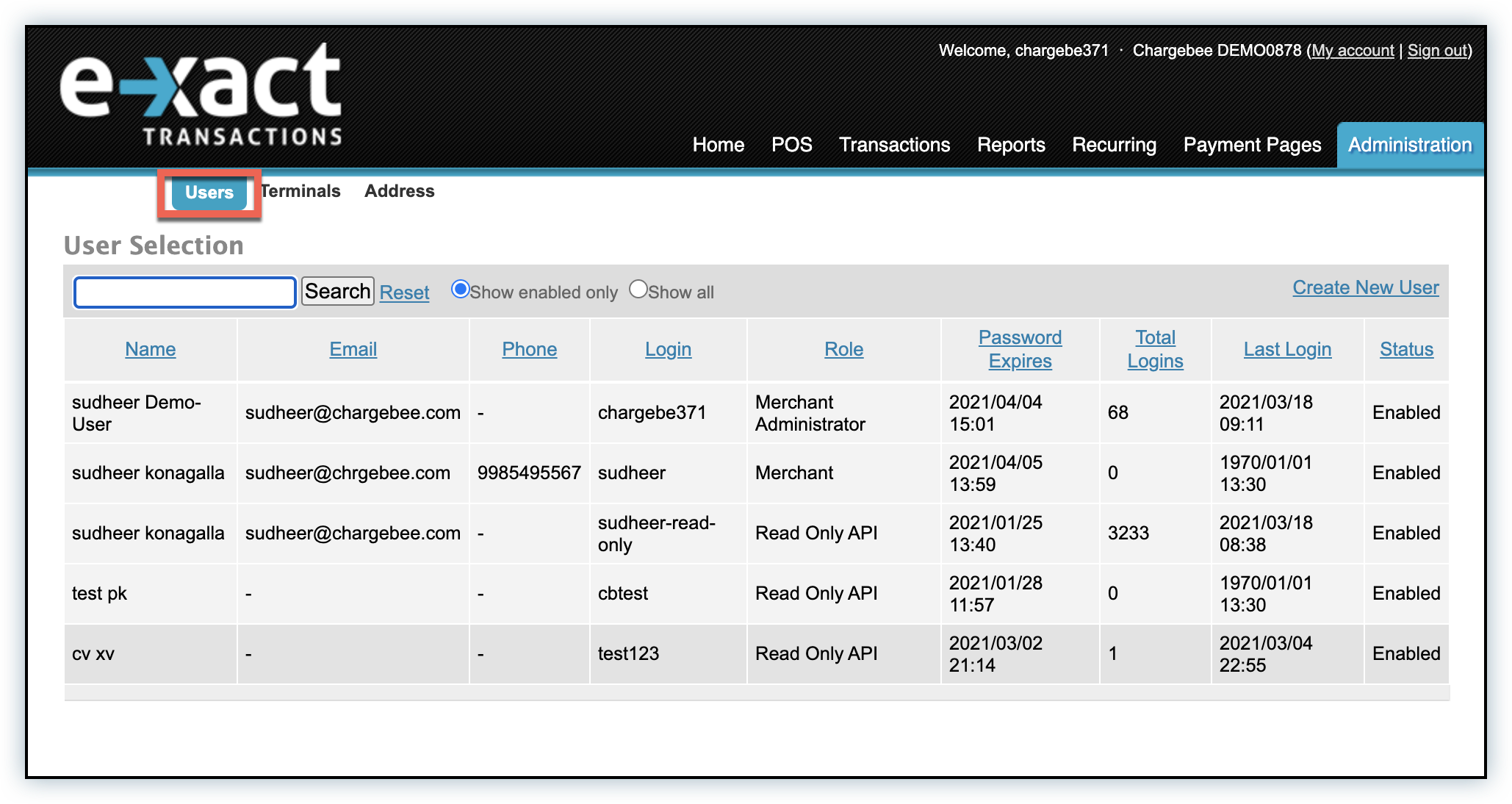Go to the Payment Pages menu

pyautogui.click(x=1252, y=145)
